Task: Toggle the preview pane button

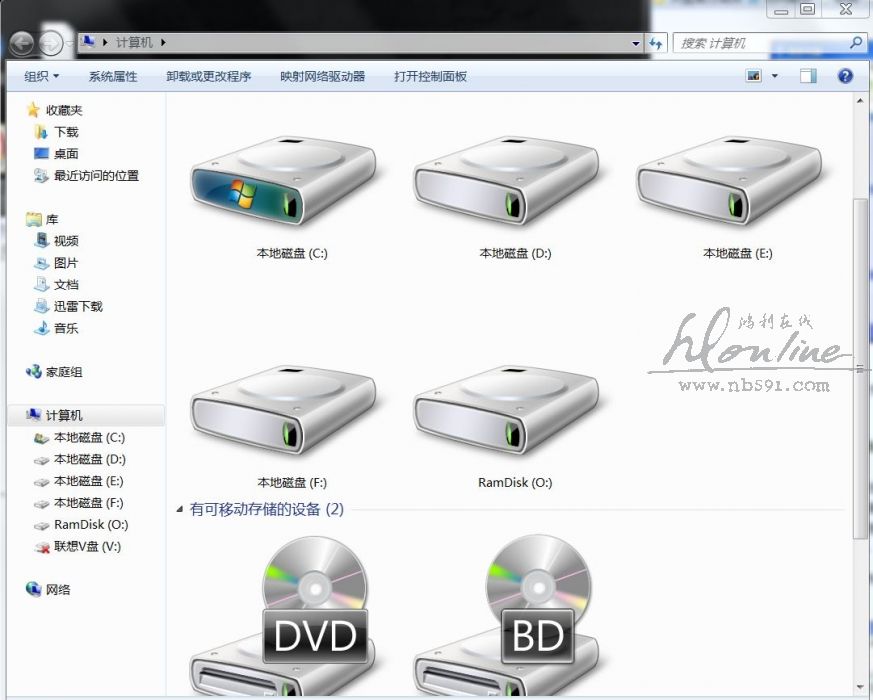Action: tap(808, 76)
